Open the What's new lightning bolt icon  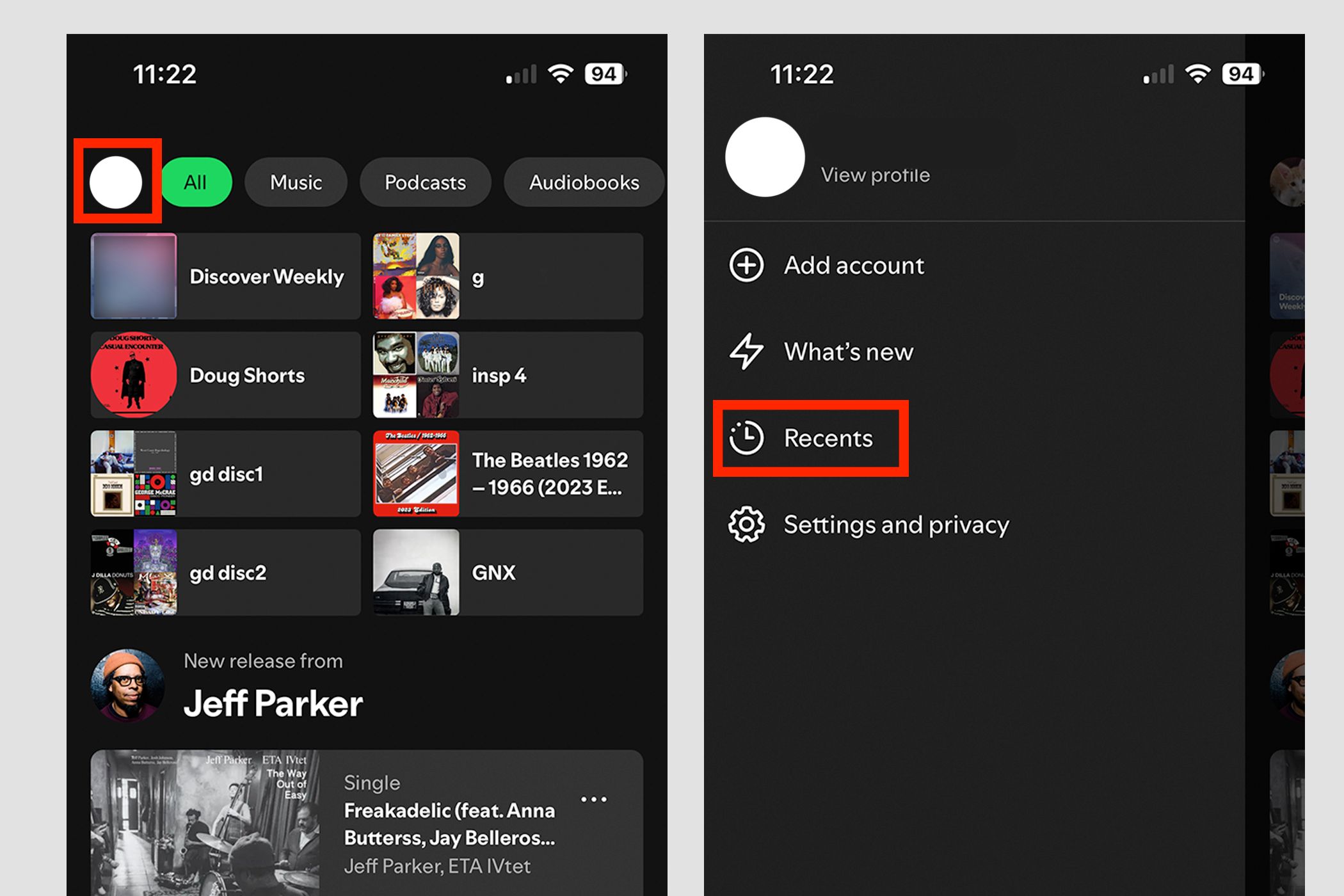(746, 351)
